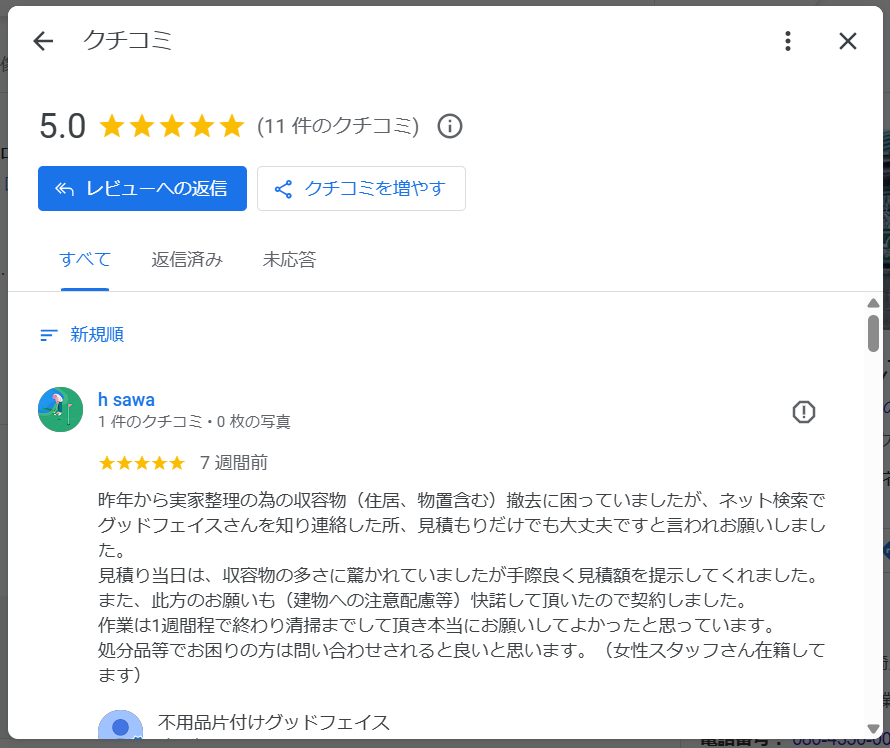This screenshot has height=748, width=890.
Task: Flag h sawa's review as inappropriate
Action: click(804, 412)
